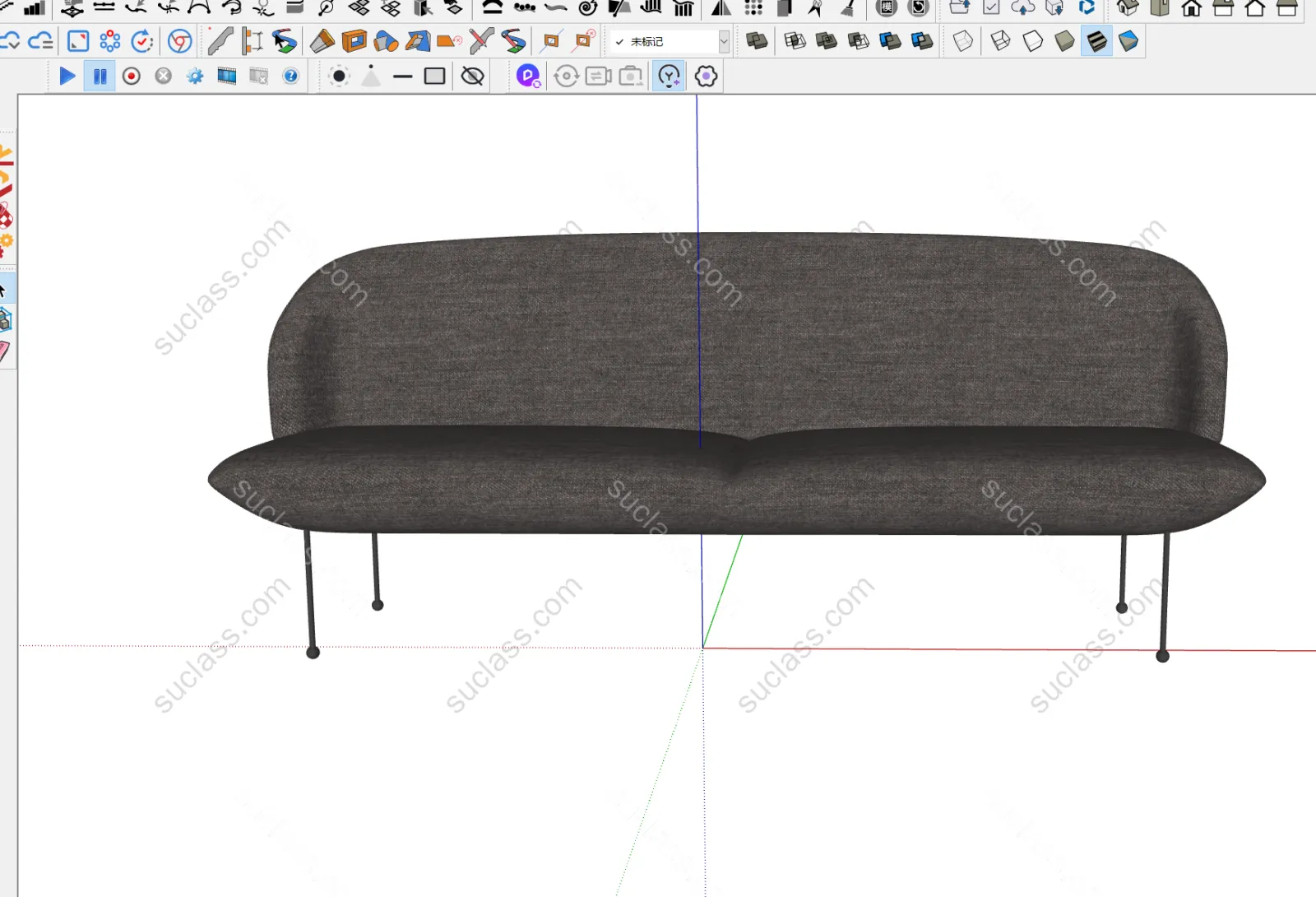Click the camera snapshot icon
Viewport: 1316px width, 897px height.
[631, 77]
